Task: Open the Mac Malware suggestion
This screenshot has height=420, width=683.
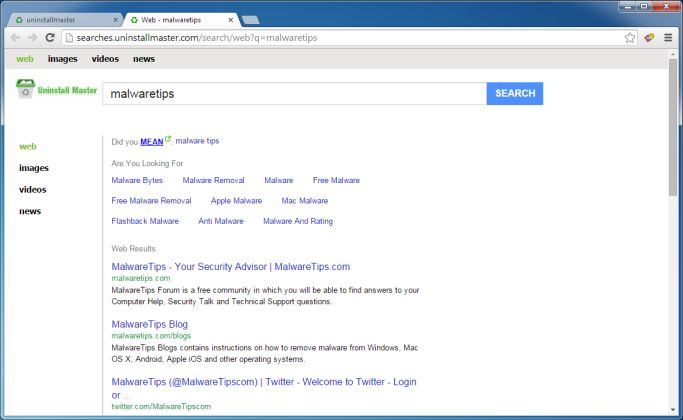Action: pos(305,201)
